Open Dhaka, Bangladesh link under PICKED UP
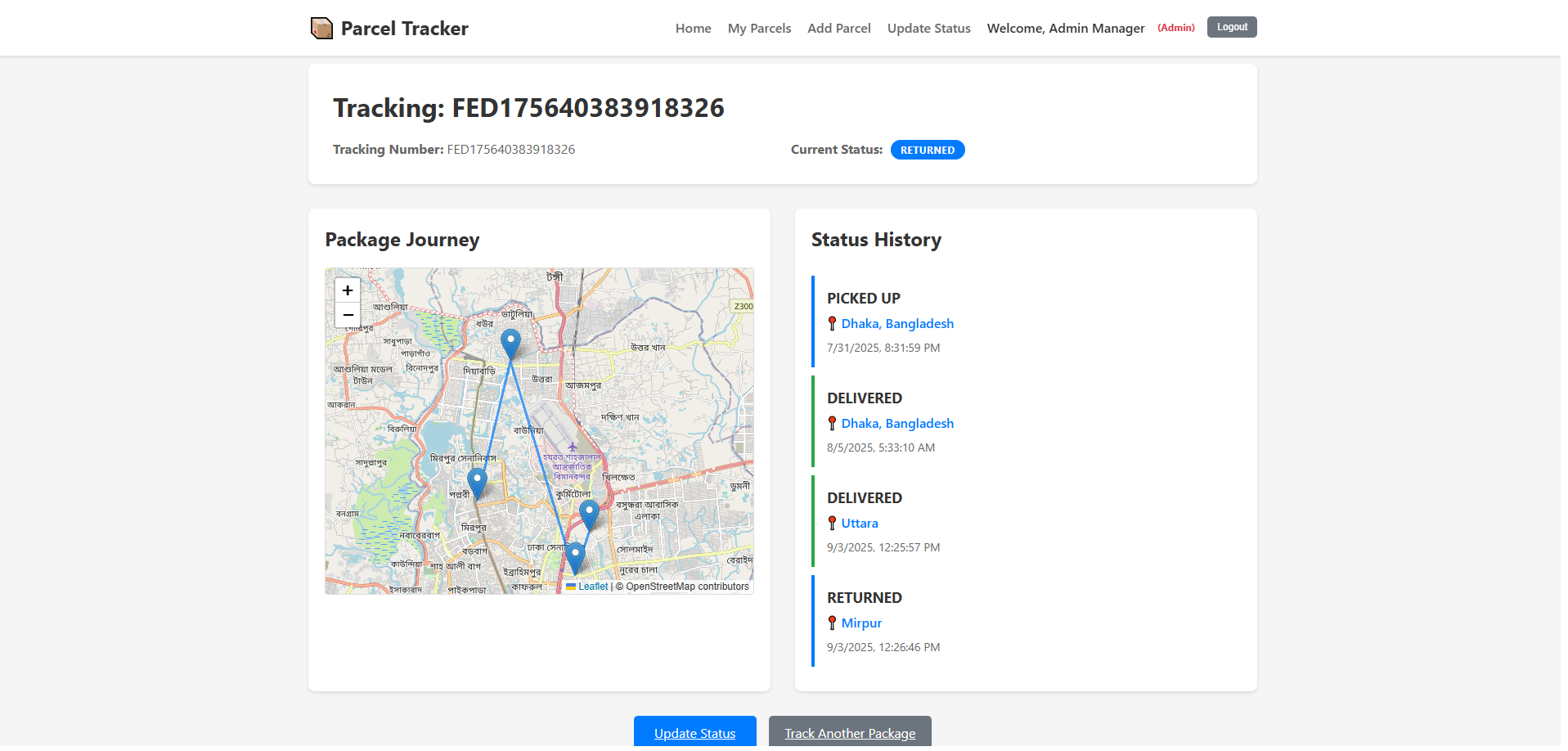This screenshot has width=1568, height=751. (x=897, y=324)
